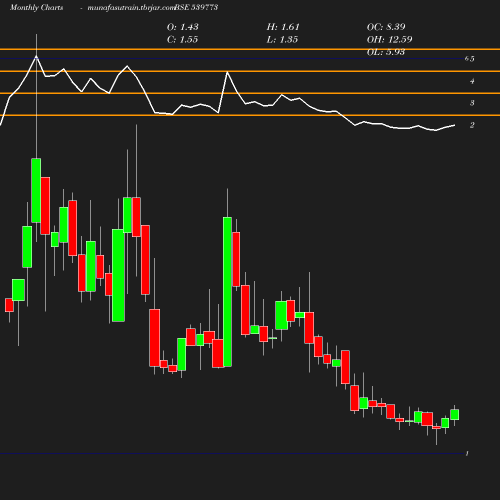Click the "2" price axis label
This screenshot has height=500, width=500.
pos(472,125)
